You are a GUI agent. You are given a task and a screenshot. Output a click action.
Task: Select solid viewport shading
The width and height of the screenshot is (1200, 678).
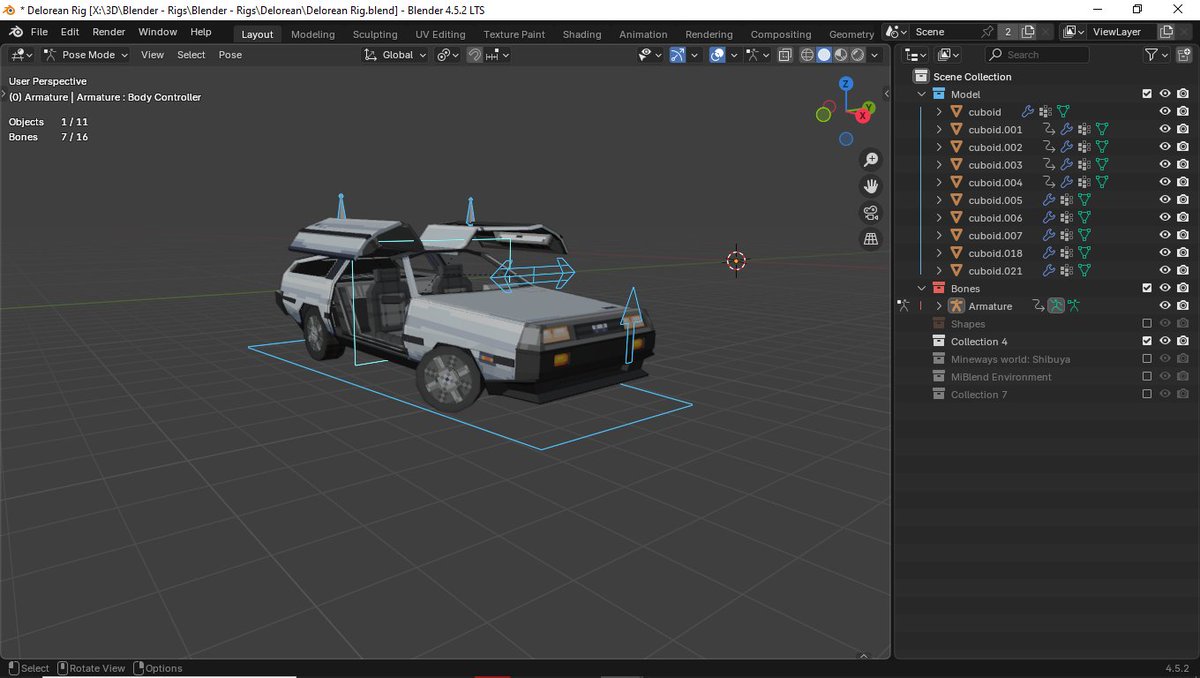pos(824,55)
